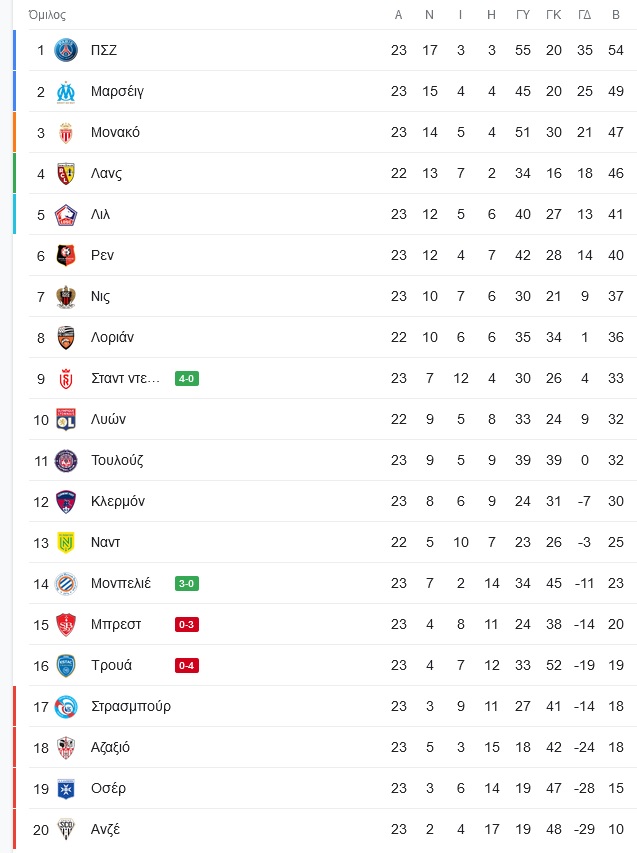Open the Μαρσέιγ team logo

pyautogui.click(x=66, y=91)
